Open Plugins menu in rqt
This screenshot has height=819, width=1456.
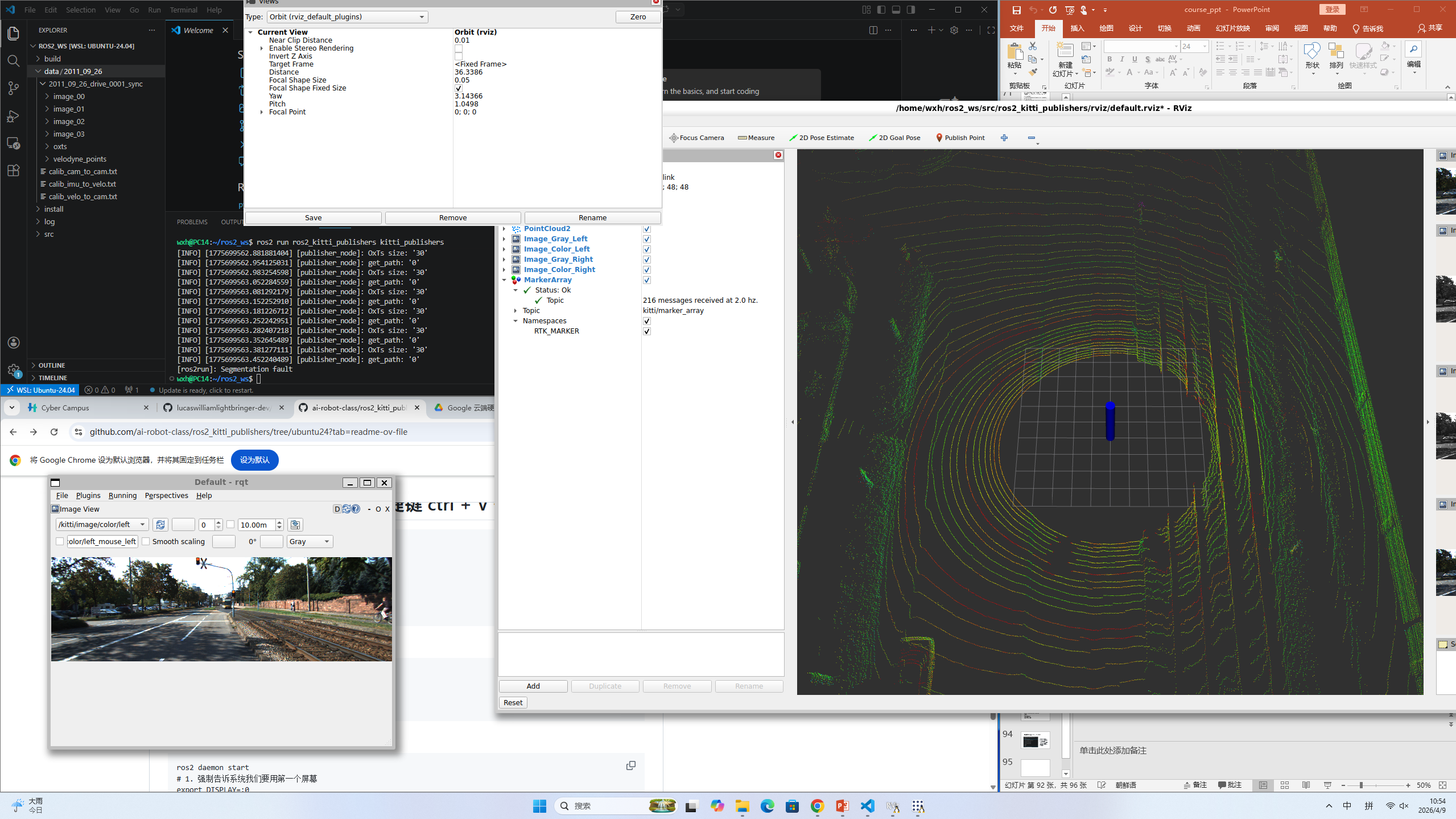click(x=88, y=496)
